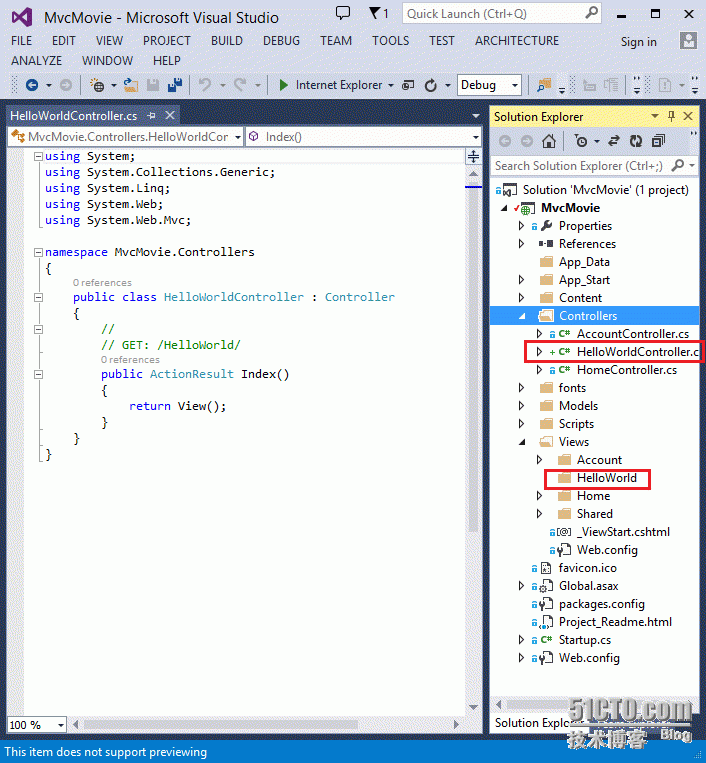Click the user account avatar icon
Screen dimensions: 706x763
point(688,41)
